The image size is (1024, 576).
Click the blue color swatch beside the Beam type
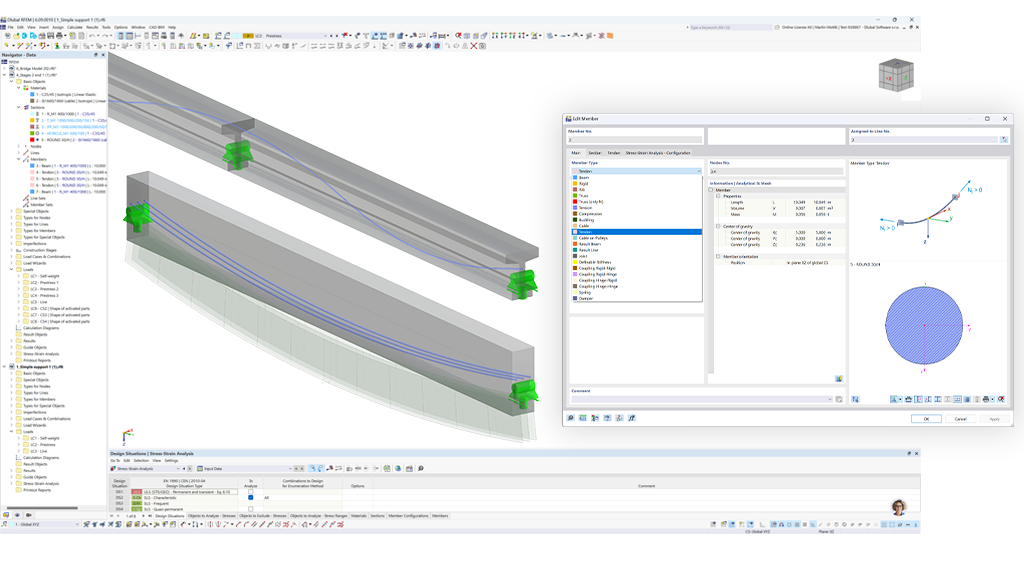[574, 176]
